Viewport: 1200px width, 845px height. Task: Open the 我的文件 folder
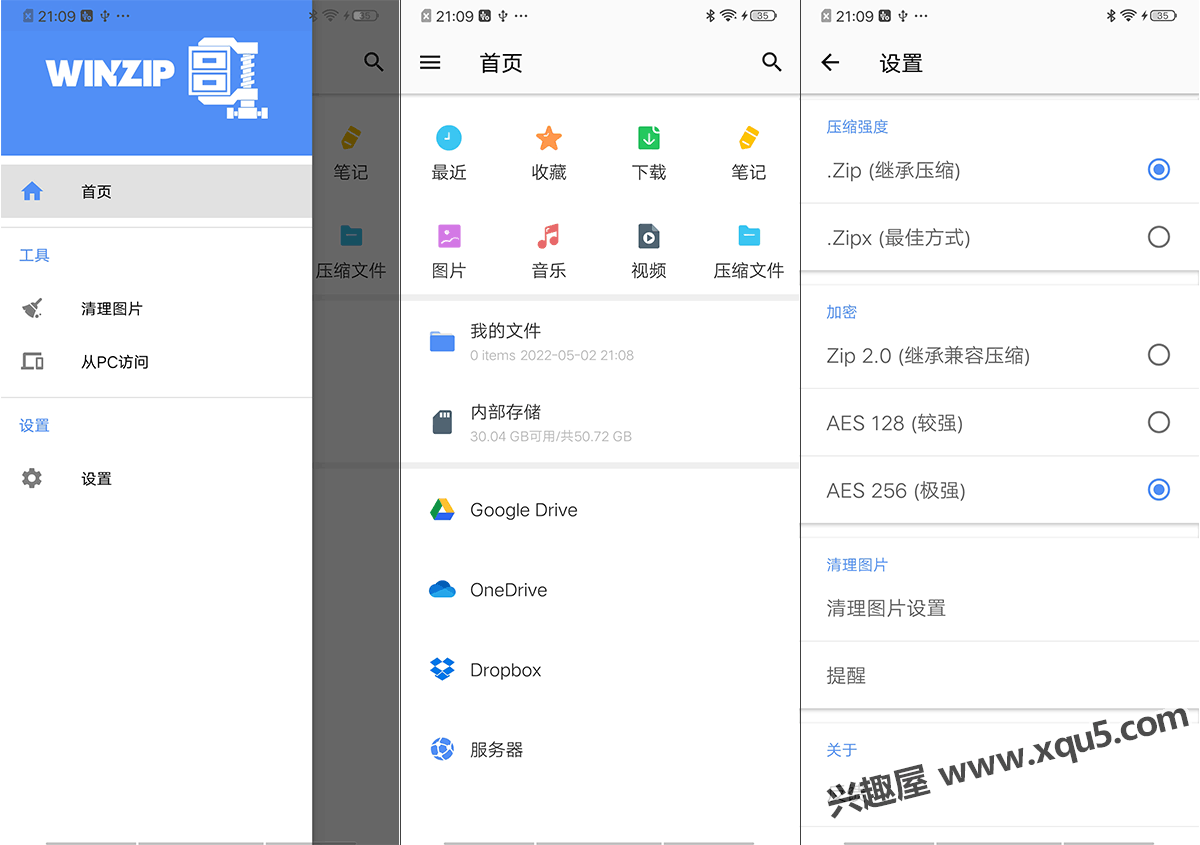coord(600,341)
